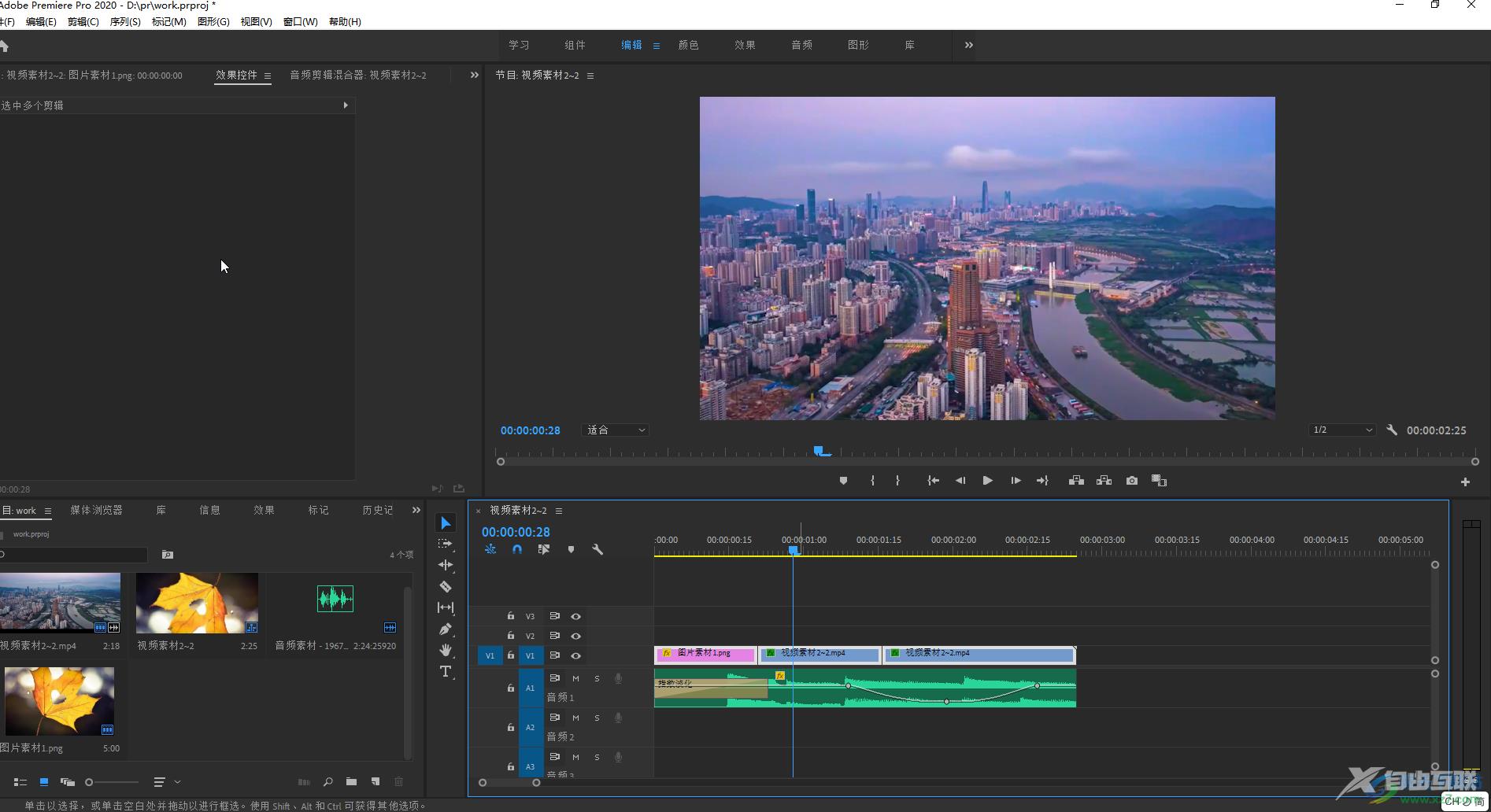This screenshot has width=1491, height=812.
Task: Open playback resolution 1/2 dropdown
Action: click(x=1342, y=430)
